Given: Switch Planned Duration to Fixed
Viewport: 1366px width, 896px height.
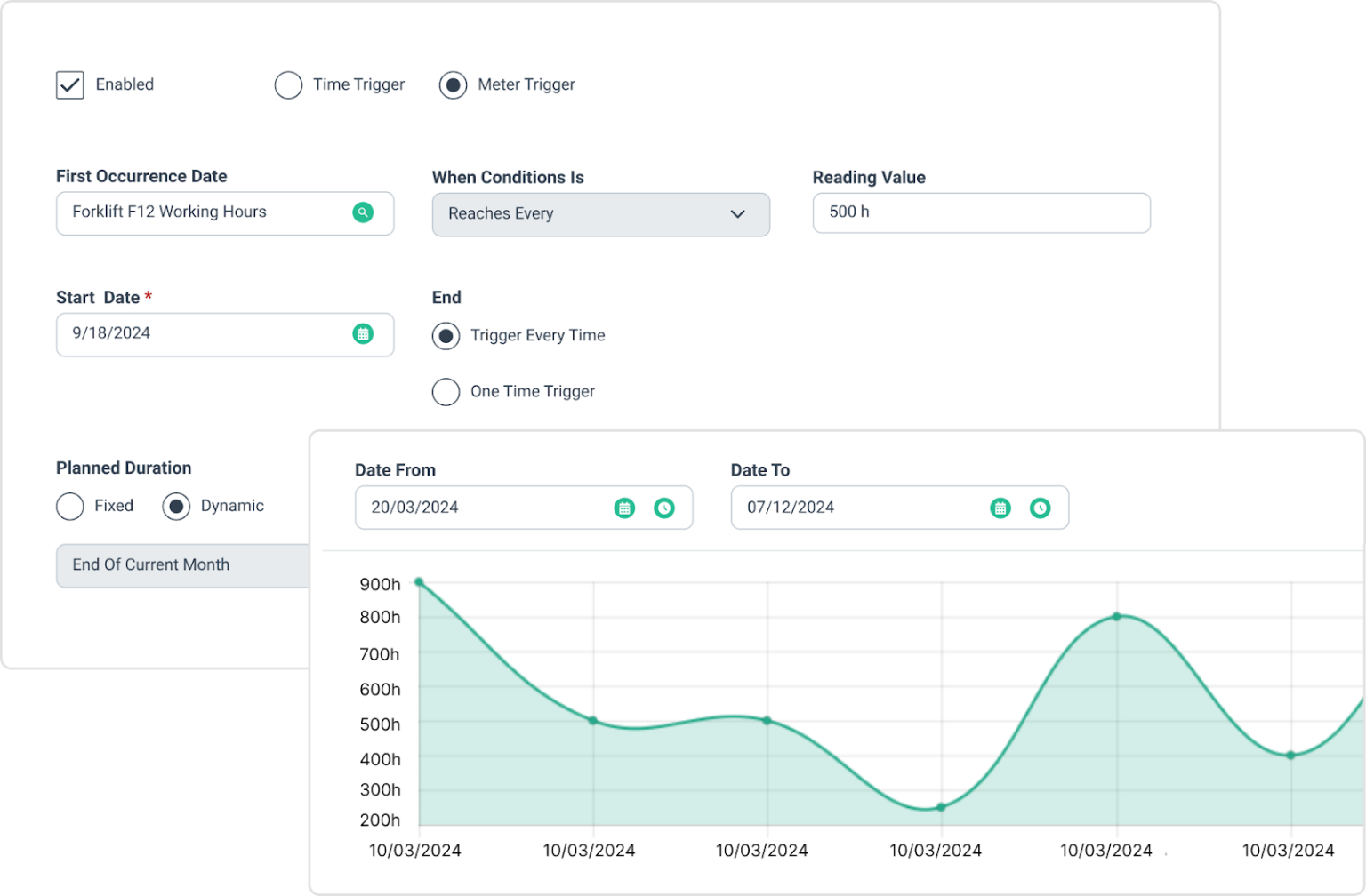Looking at the screenshot, I should click(69, 506).
